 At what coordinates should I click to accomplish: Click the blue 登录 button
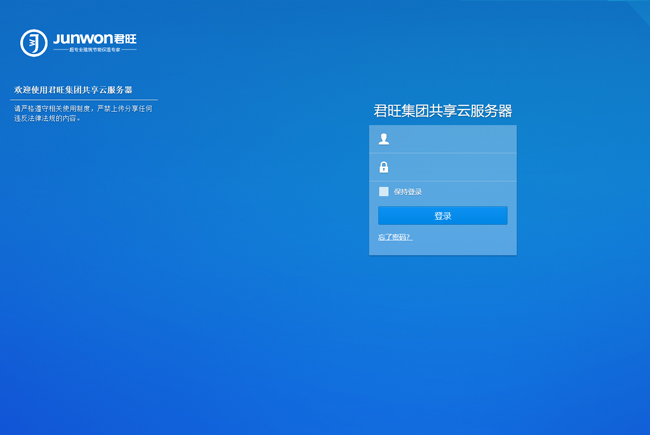(x=443, y=216)
